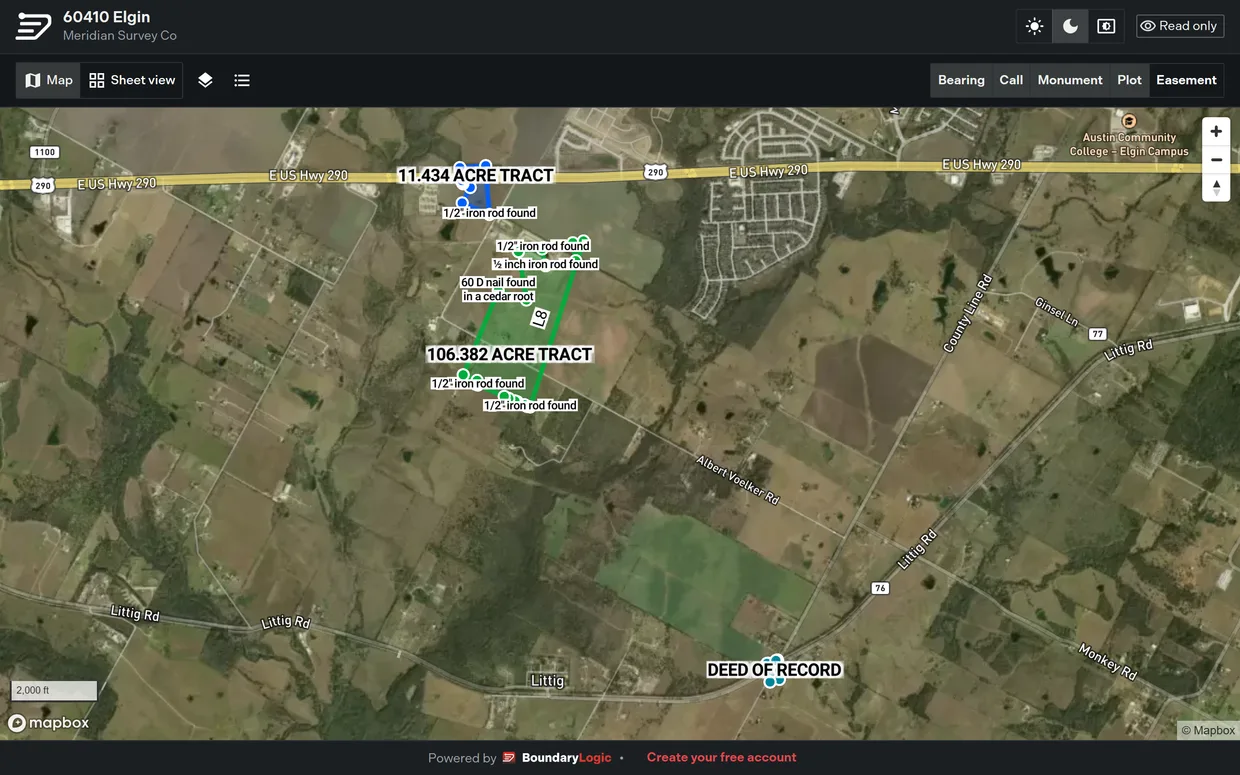Viewport: 1240px width, 775px height.
Task: Switch to dark theme moon icon
Action: (1070, 26)
